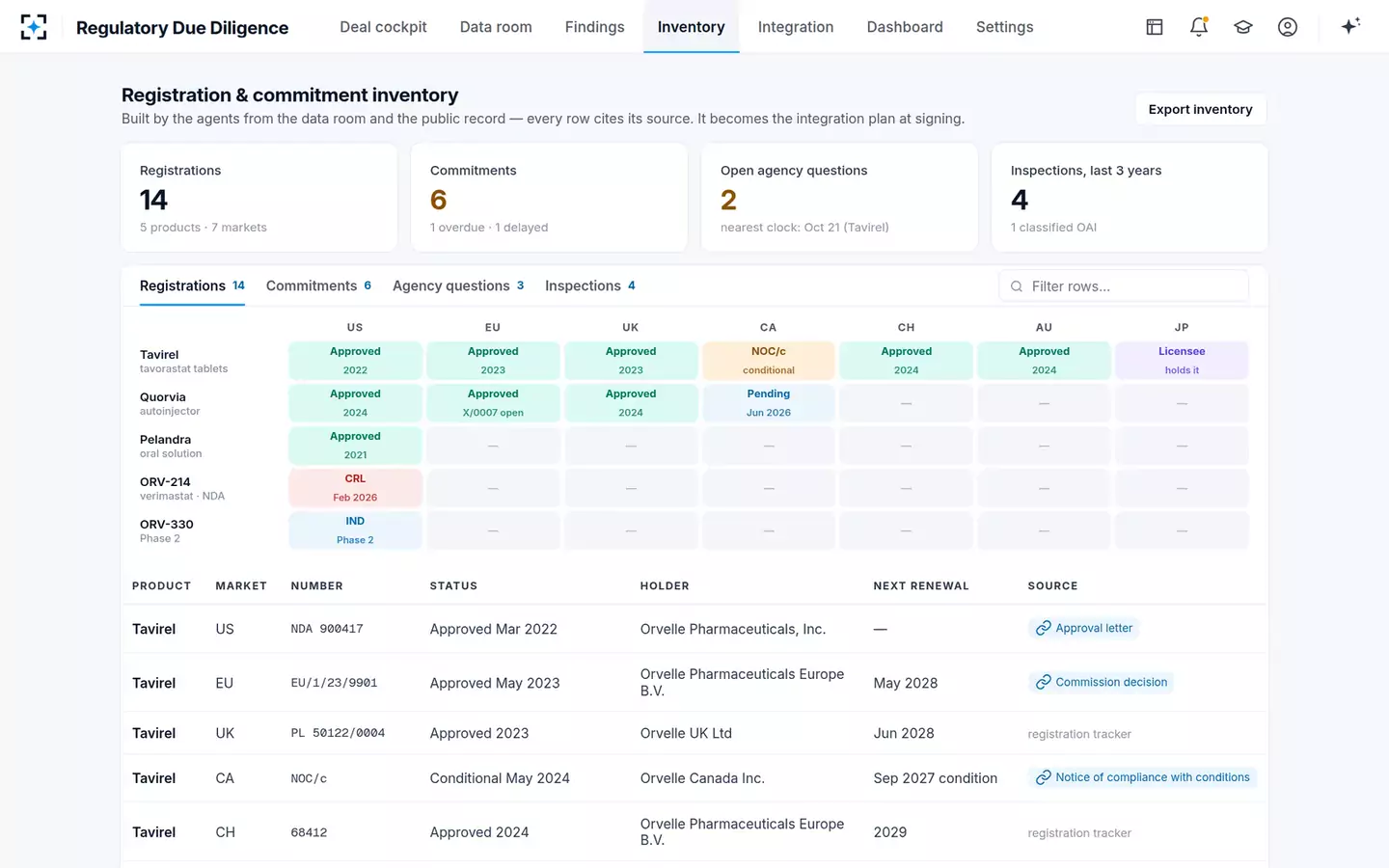Open the Commitments sub-tab
The image size is (1389, 868).
click(318, 285)
